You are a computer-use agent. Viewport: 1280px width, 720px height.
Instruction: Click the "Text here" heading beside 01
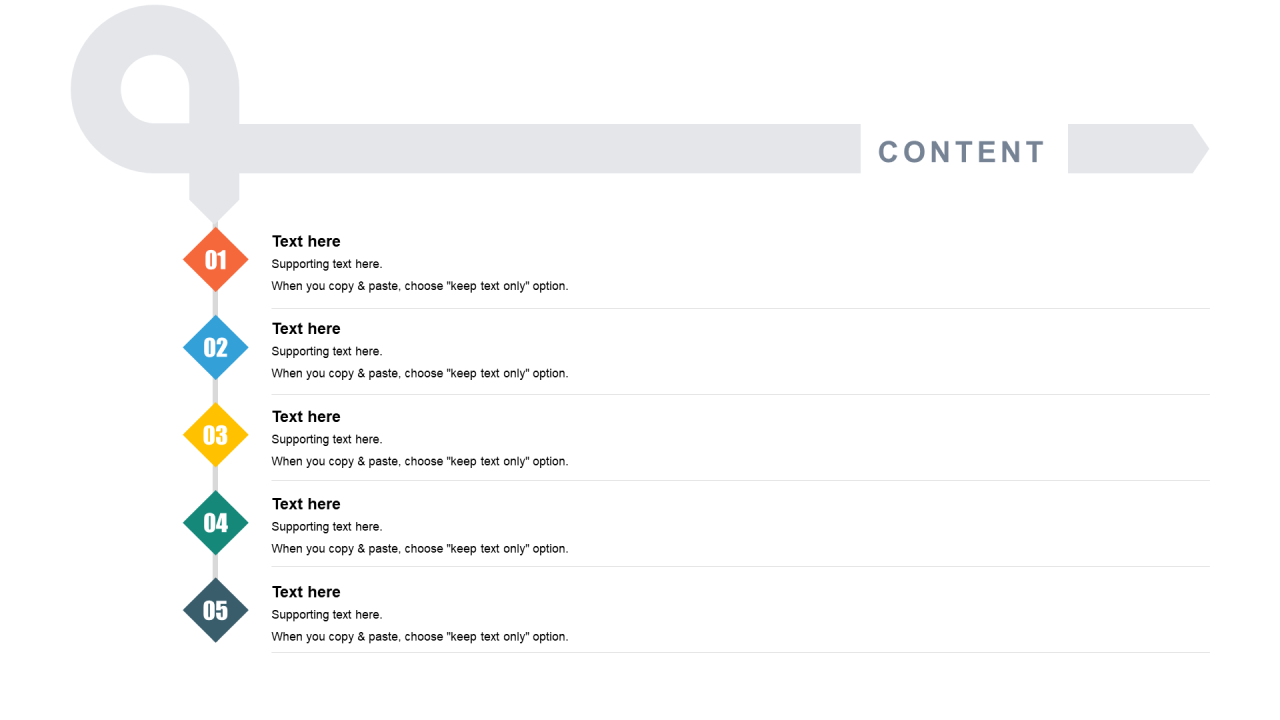tap(306, 242)
